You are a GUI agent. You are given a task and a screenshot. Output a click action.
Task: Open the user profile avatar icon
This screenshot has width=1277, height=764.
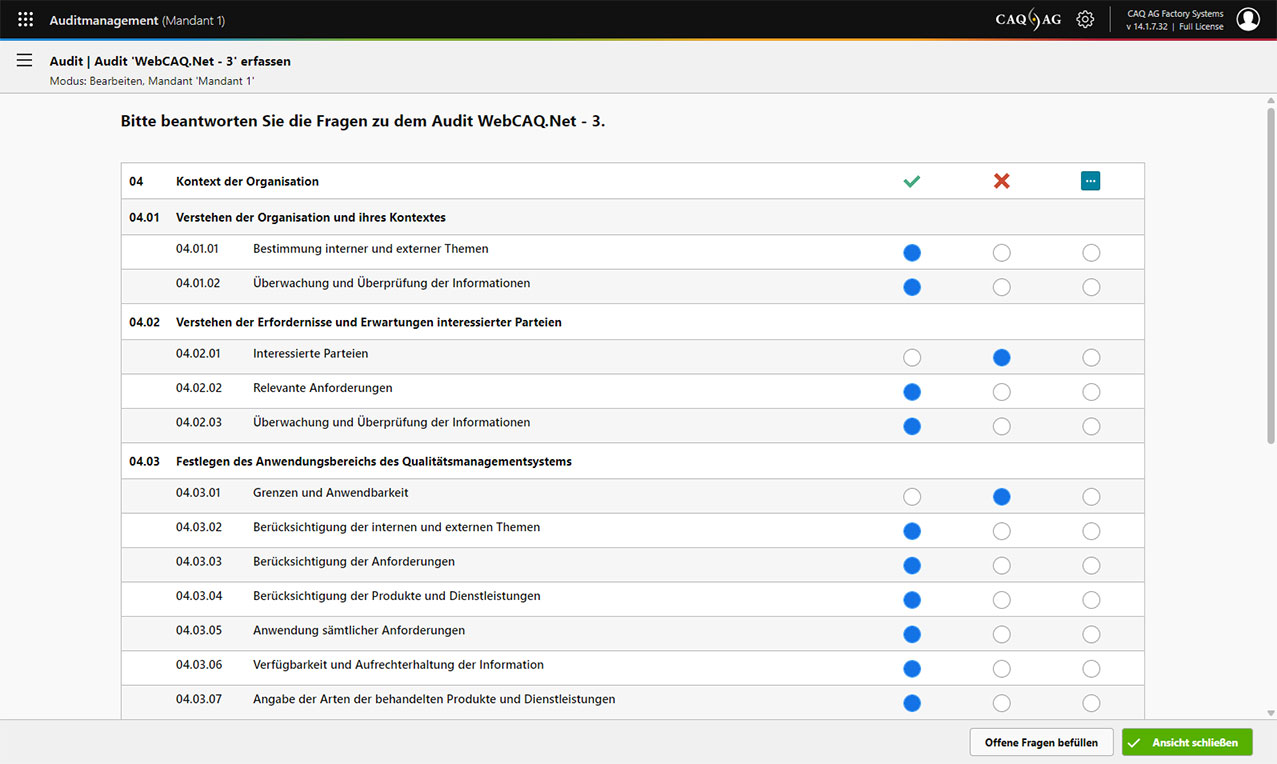click(x=1248, y=19)
